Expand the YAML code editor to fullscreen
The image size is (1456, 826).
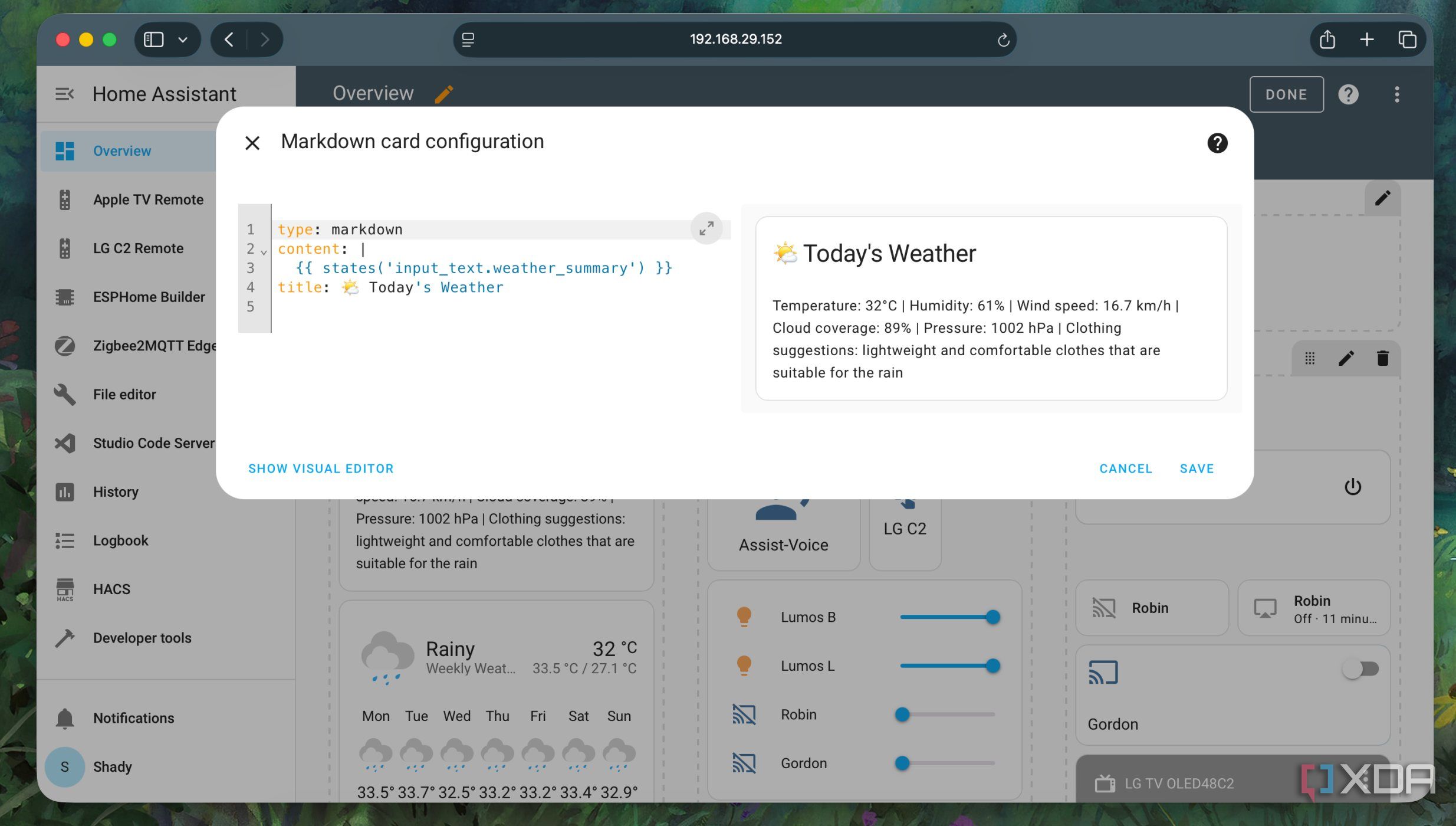[x=706, y=228]
